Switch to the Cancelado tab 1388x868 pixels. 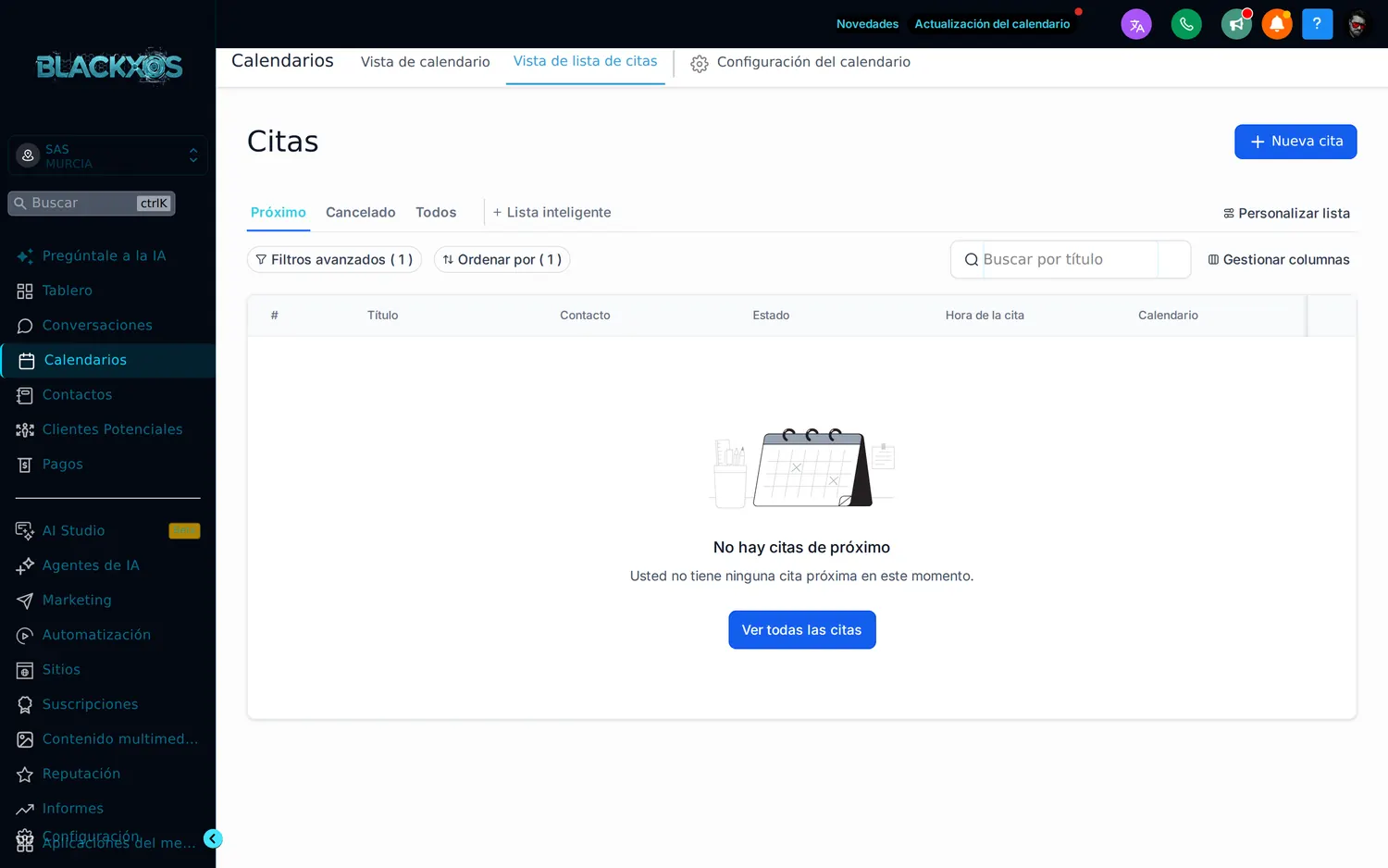pos(361,213)
